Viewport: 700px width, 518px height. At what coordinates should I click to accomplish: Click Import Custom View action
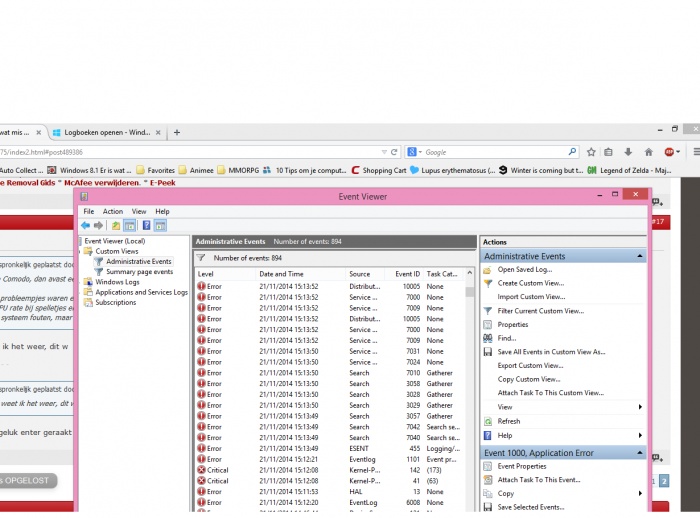531,297
